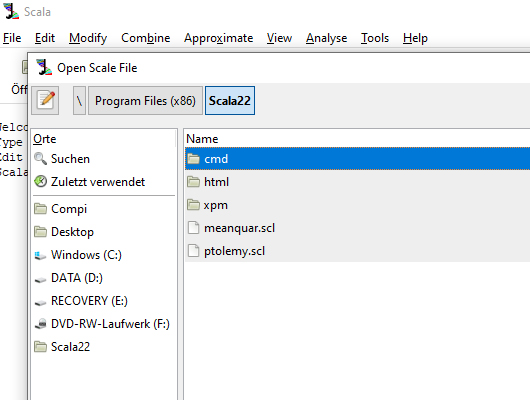Open the Approximate menu
Image resolution: width=530 pixels, height=400 pixels.
218,38
